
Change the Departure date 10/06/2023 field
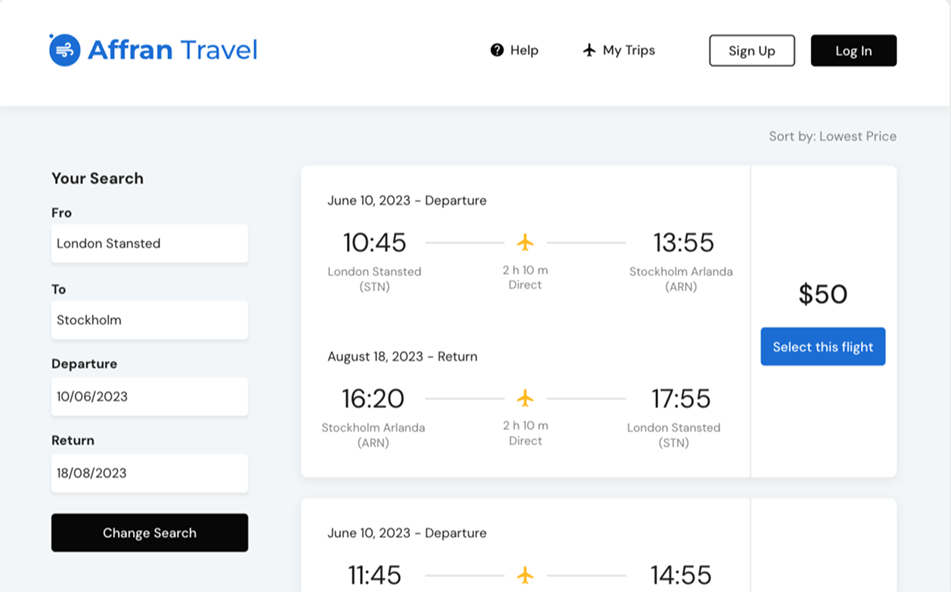[150, 396]
